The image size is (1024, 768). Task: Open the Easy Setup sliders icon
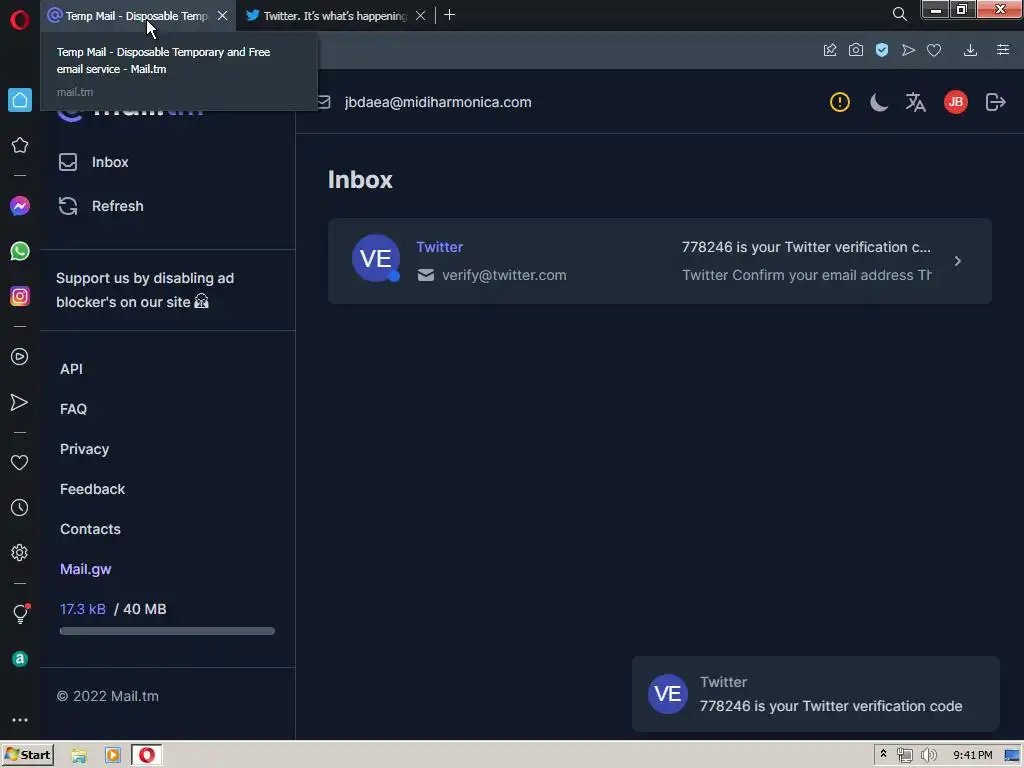coord(1003,50)
